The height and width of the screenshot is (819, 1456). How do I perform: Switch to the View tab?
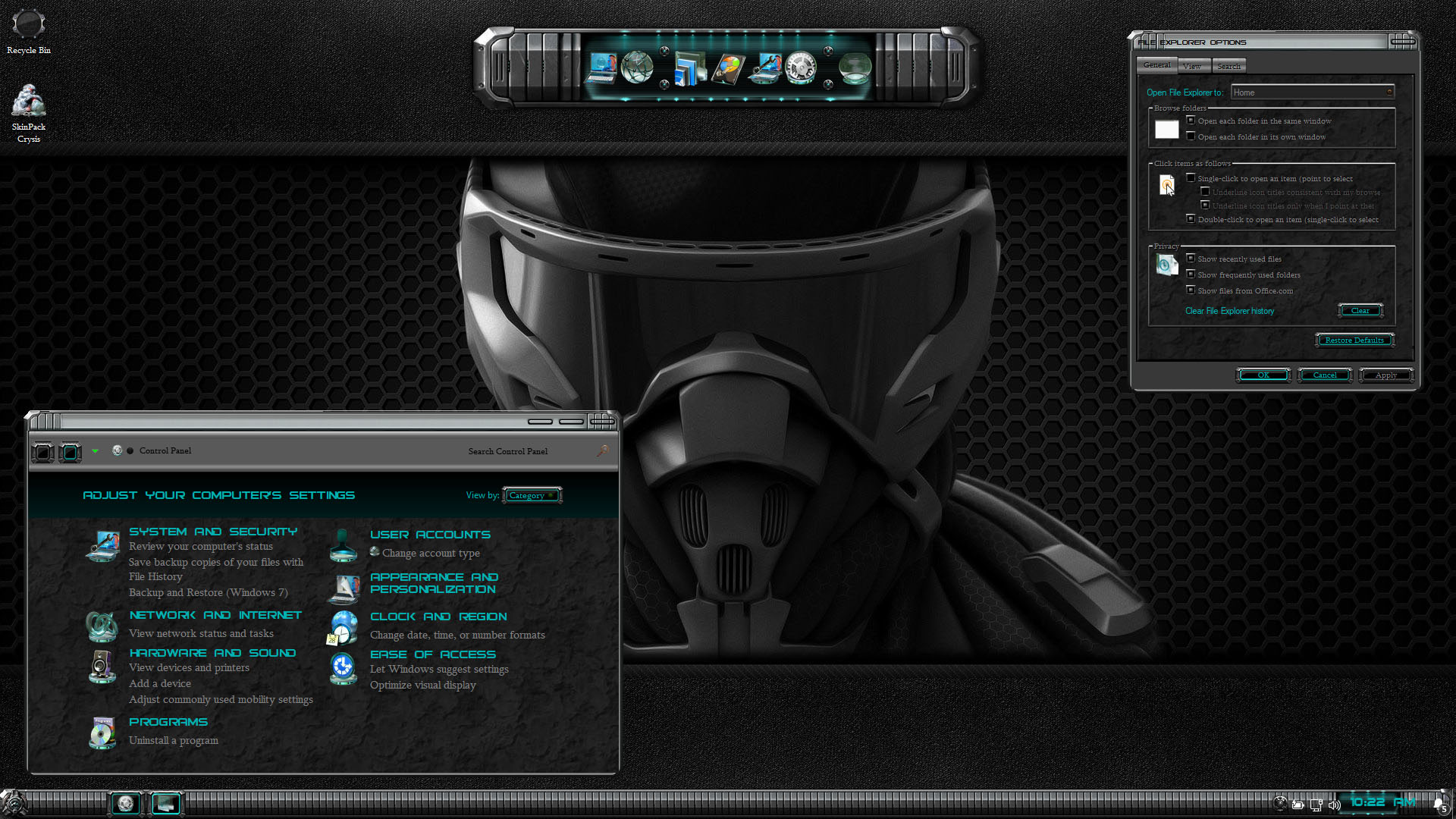(x=1192, y=66)
